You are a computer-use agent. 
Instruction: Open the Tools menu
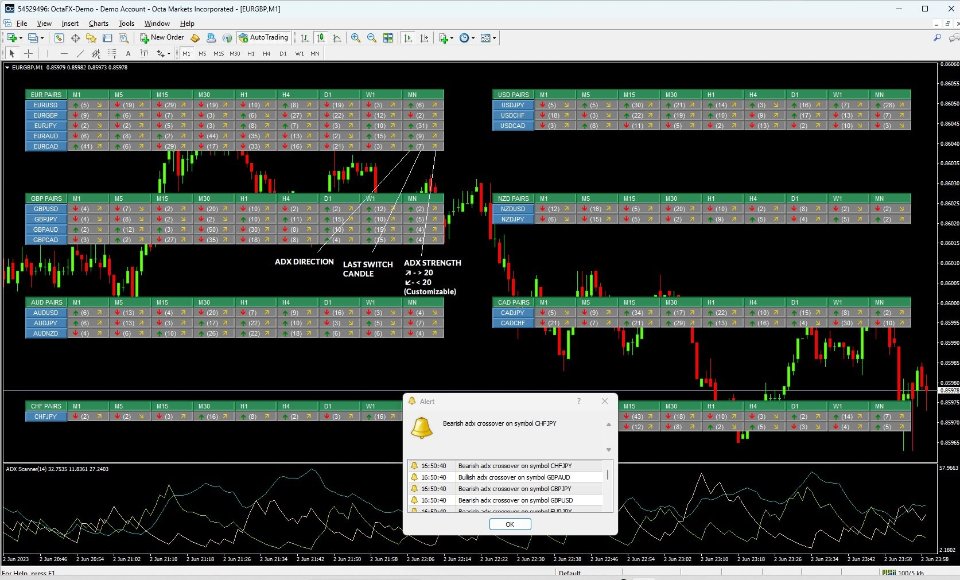point(127,23)
